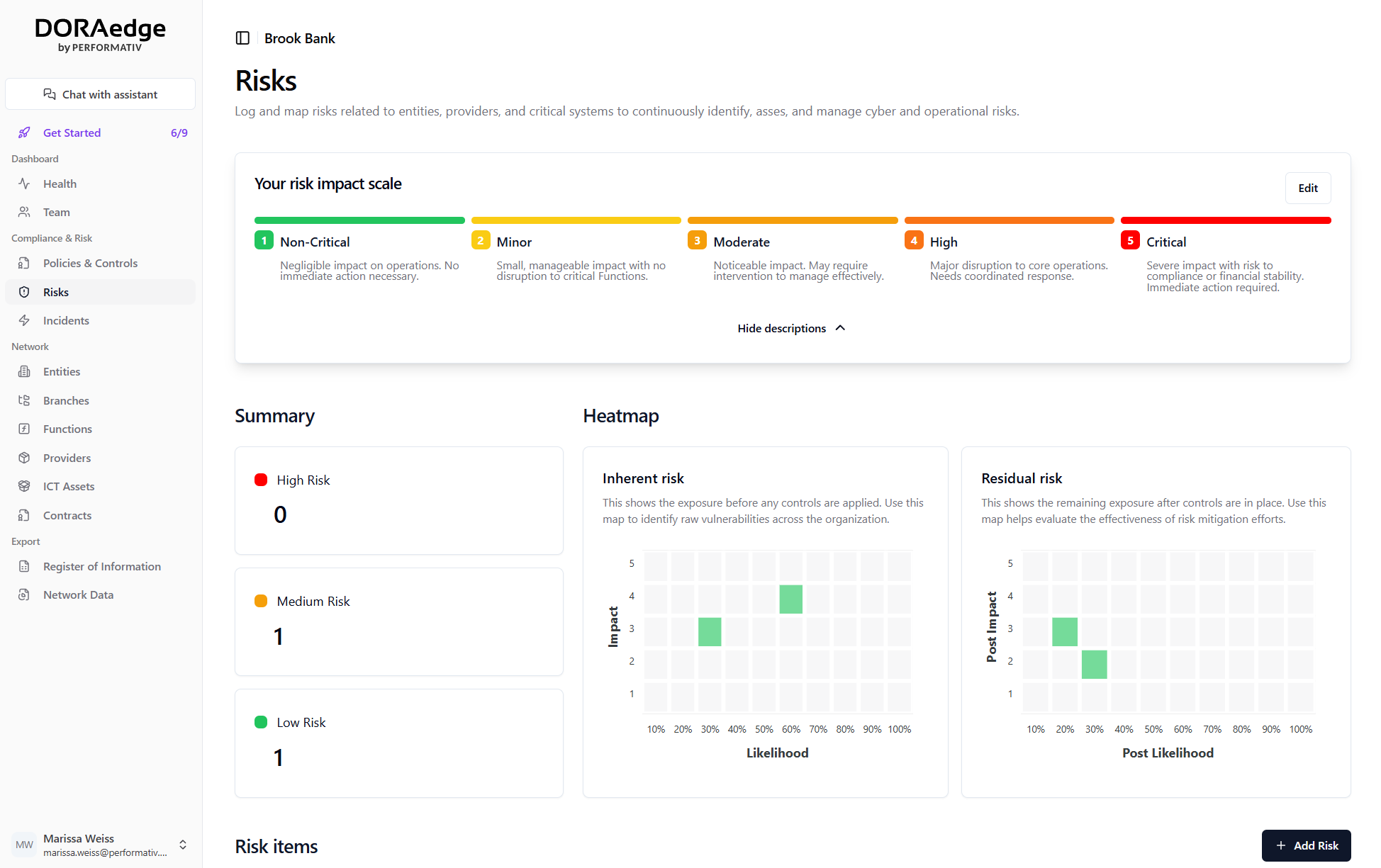Click the Edit button for risk impact scale
Viewport: 1381px width, 868px height.
click(x=1308, y=188)
